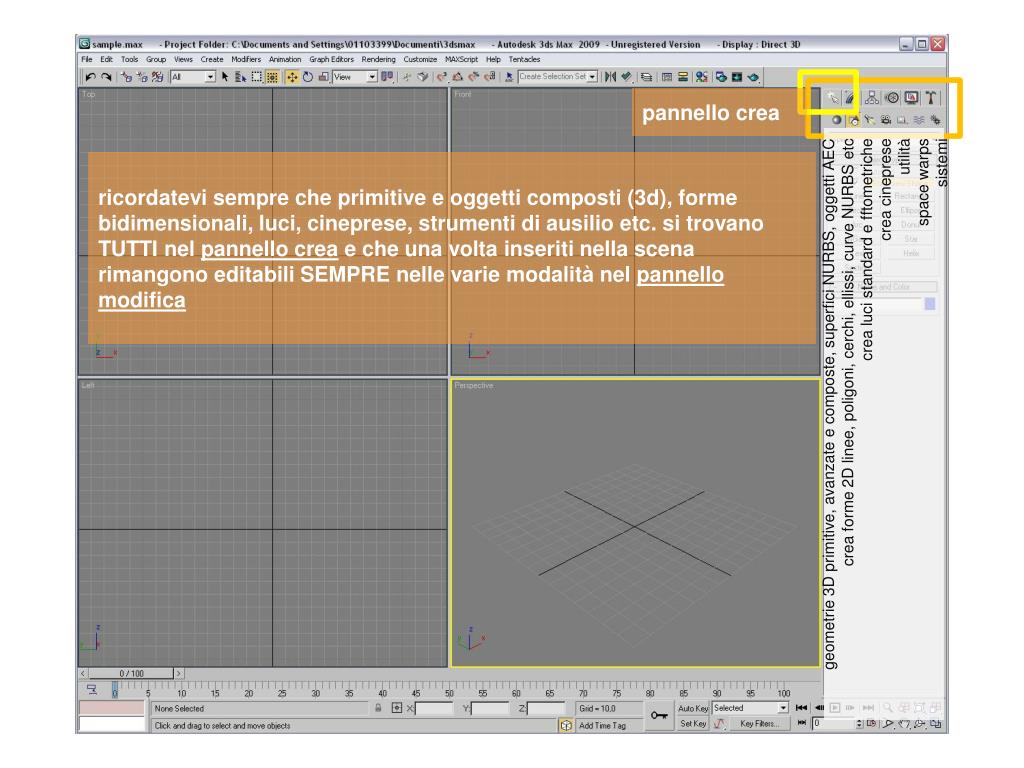Toggle the selection lock padlock
This screenshot has height=768, width=1024.
click(x=379, y=708)
